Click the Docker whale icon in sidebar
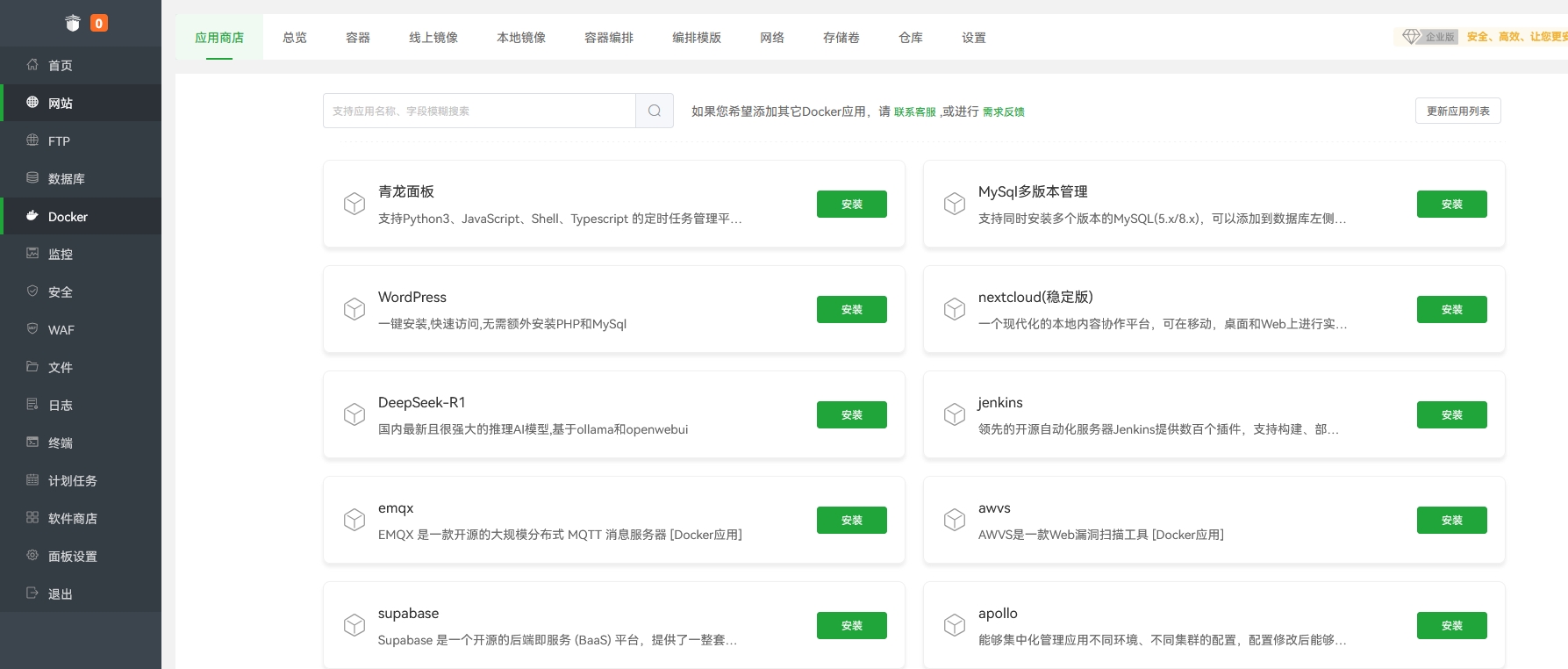 click(32, 215)
